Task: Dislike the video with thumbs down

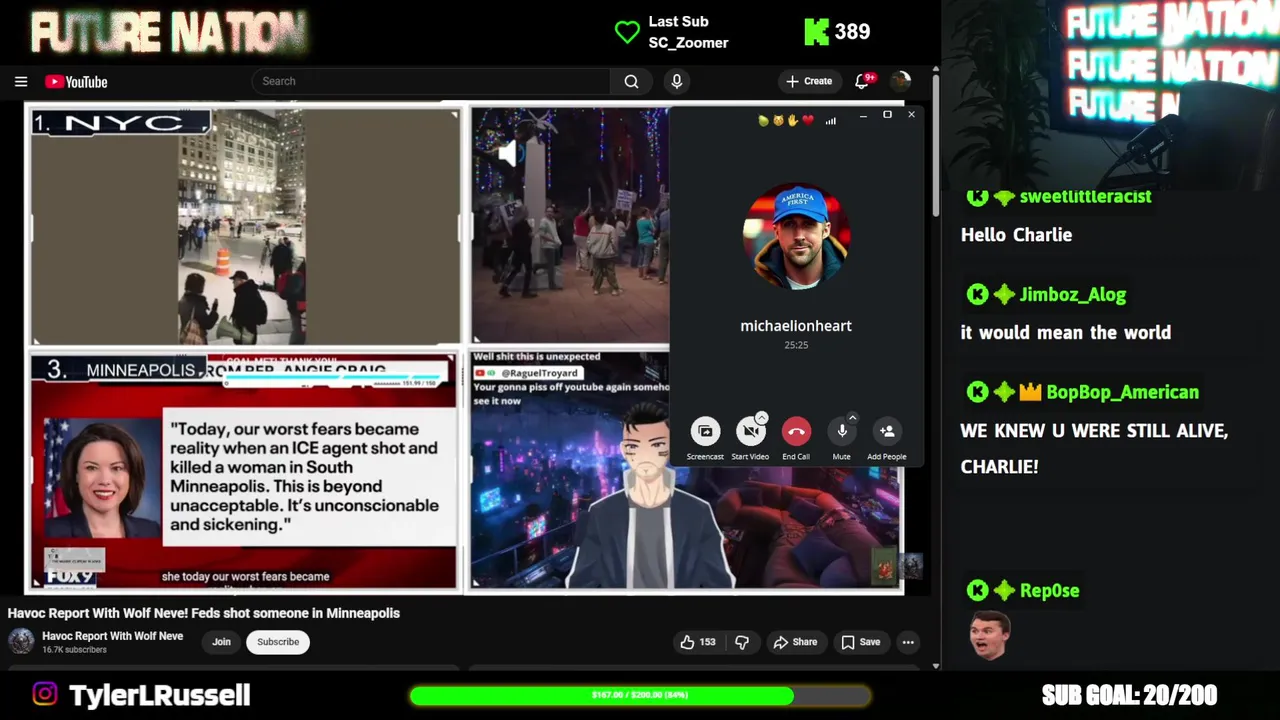Action: 742,642
